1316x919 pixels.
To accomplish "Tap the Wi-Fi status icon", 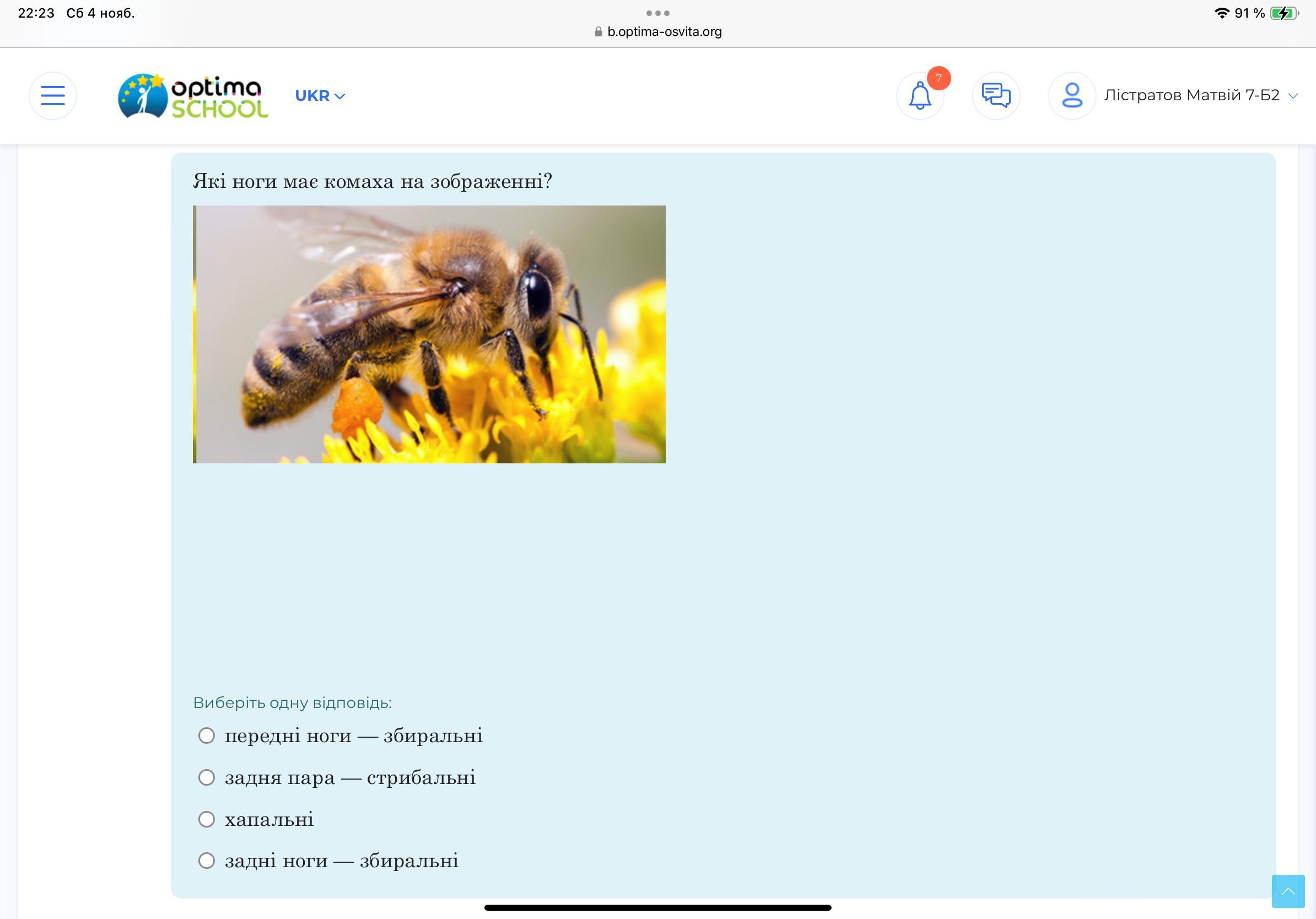I will click(x=1221, y=13).
